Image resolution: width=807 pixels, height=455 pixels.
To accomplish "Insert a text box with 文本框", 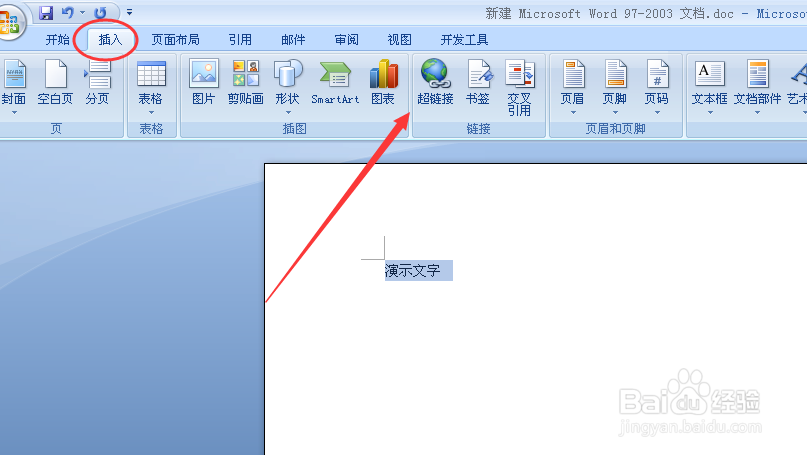I will pos(709,81).
